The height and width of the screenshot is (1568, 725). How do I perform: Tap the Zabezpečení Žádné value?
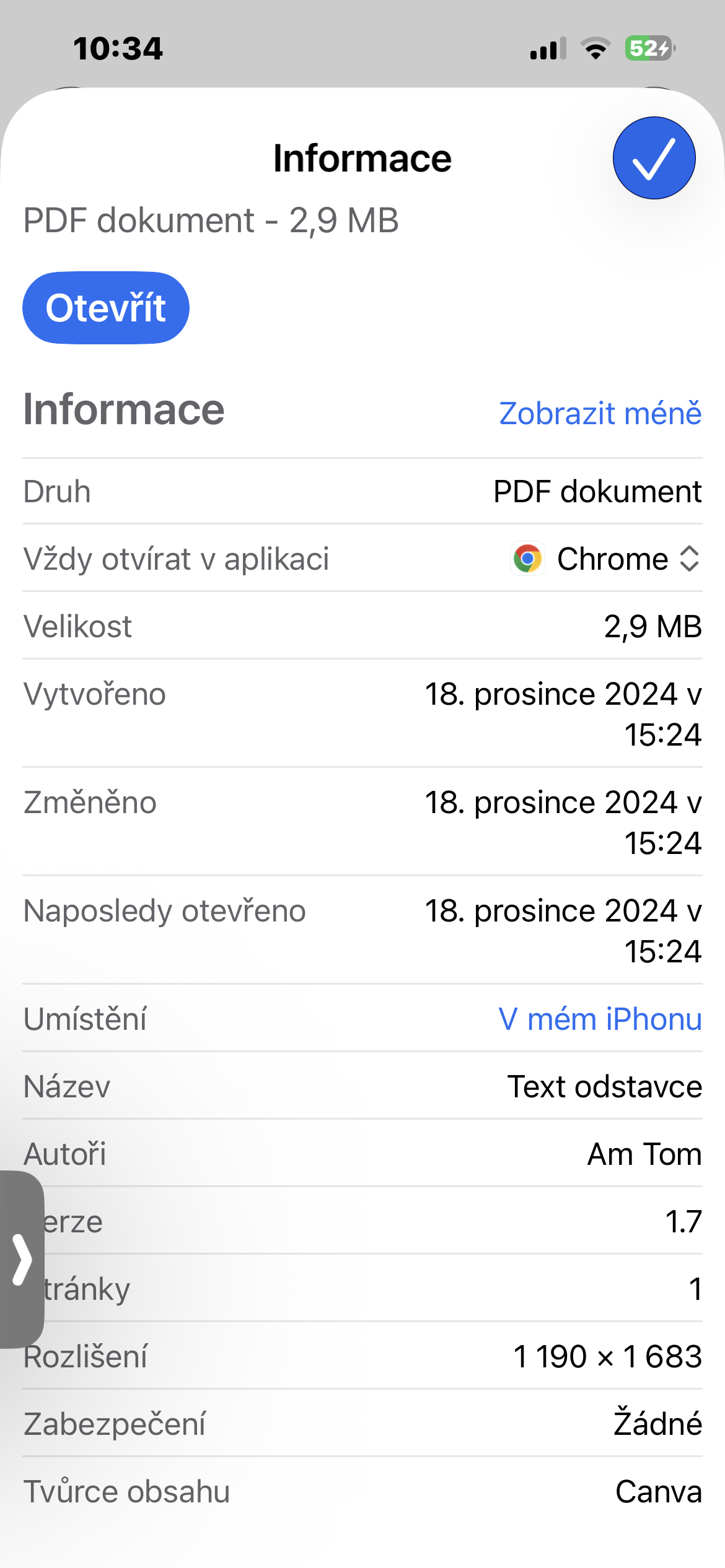click(x=657, y=1424)
